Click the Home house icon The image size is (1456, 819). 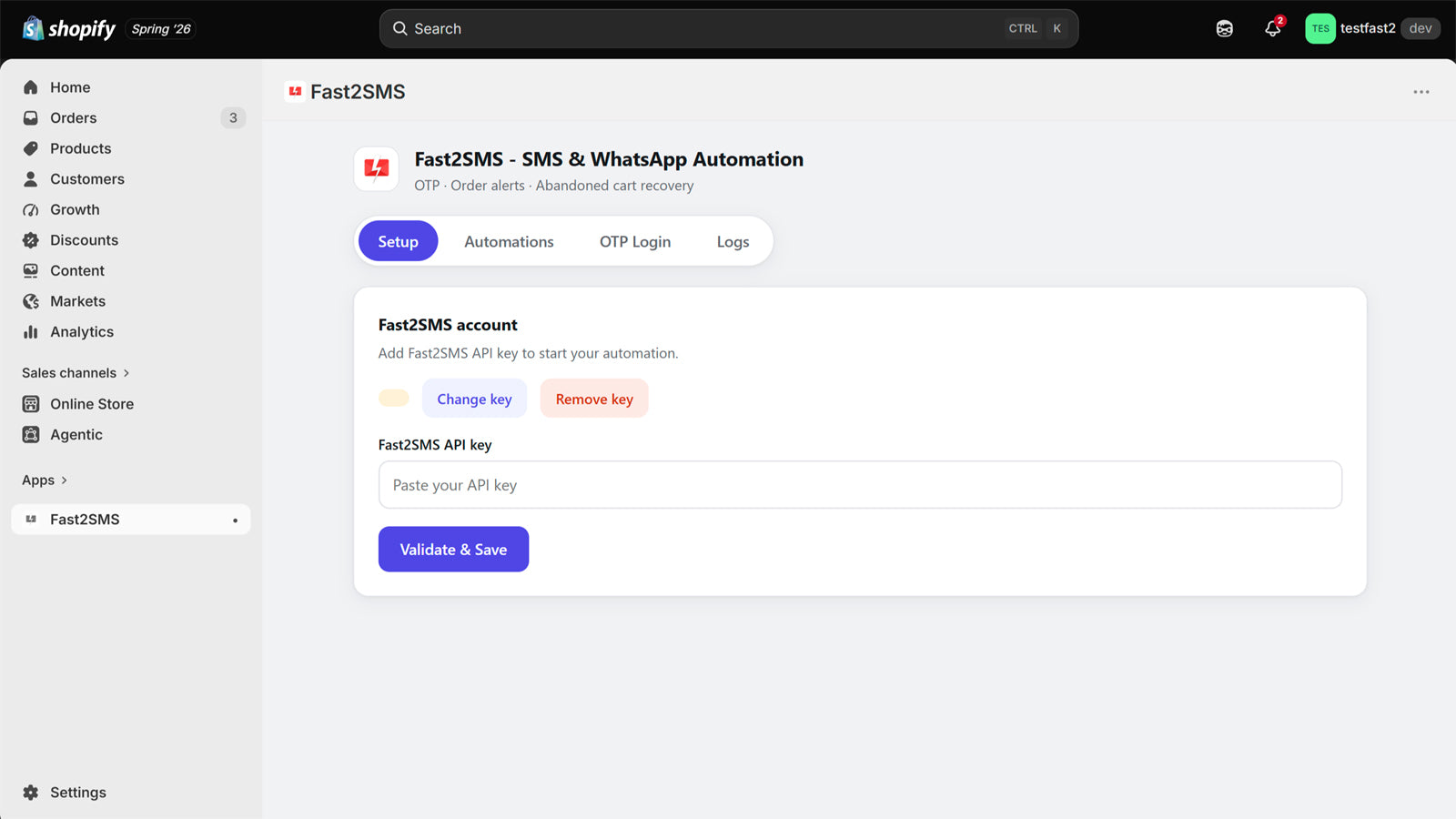(x=31, y=87)
